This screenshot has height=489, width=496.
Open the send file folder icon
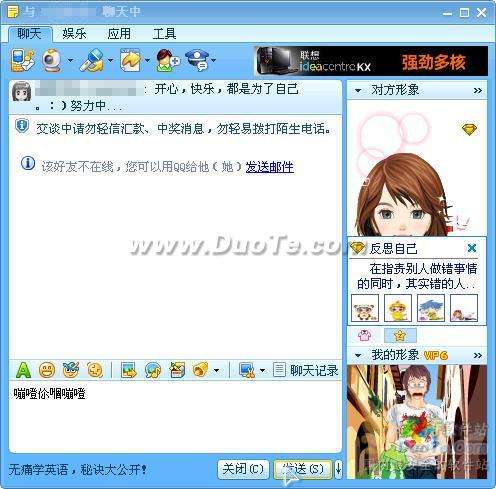[x=131, y=61]
